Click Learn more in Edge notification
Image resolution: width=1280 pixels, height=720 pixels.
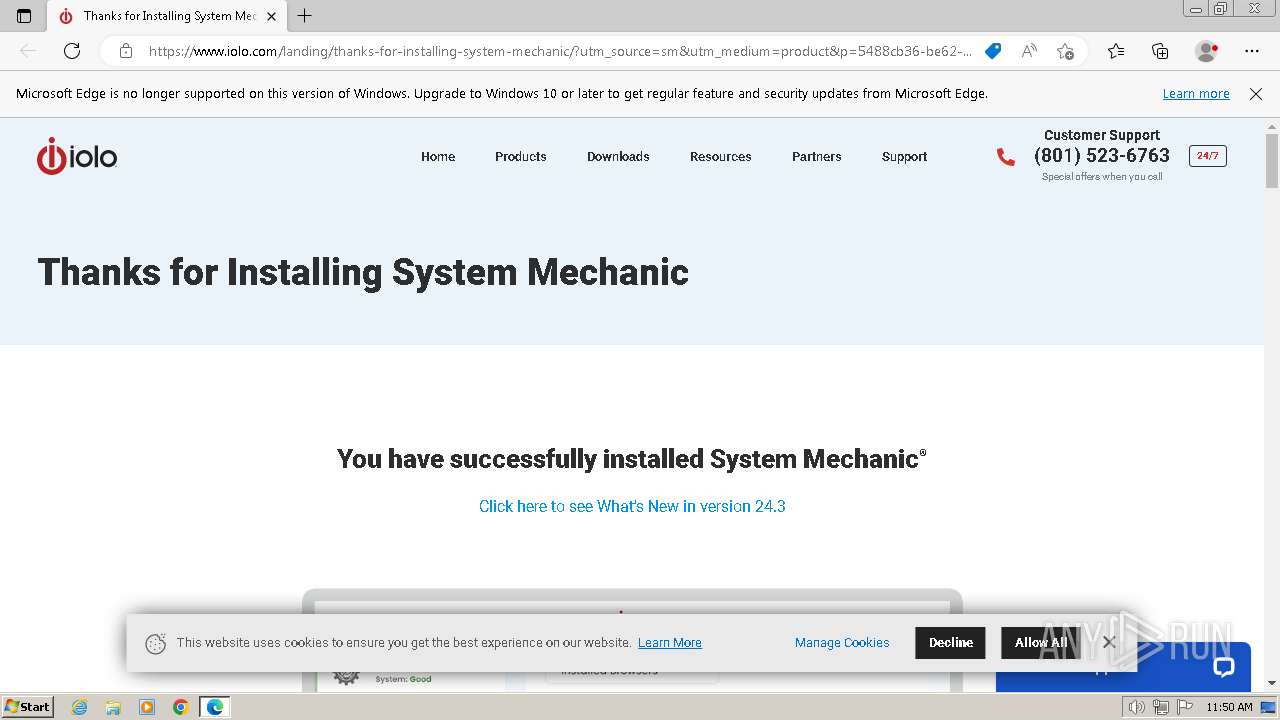1196,94
